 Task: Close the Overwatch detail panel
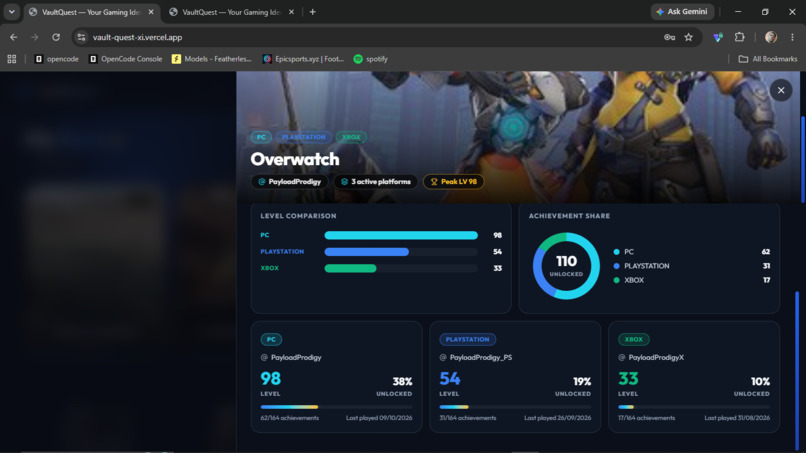coord(781,90)
